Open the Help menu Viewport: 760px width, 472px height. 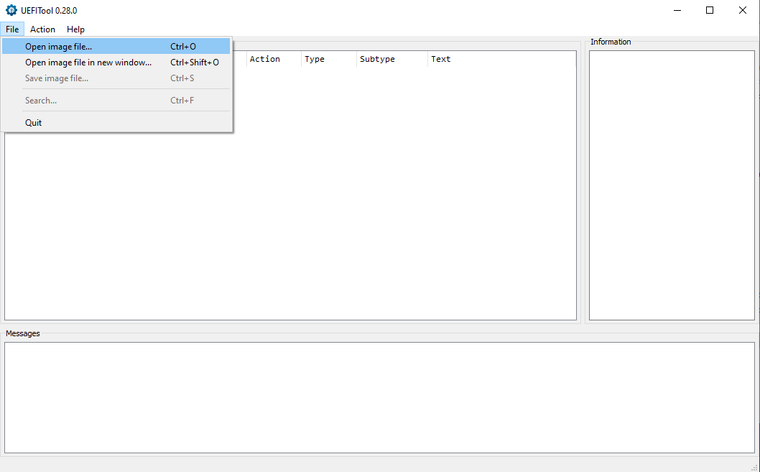coord(76,29)
